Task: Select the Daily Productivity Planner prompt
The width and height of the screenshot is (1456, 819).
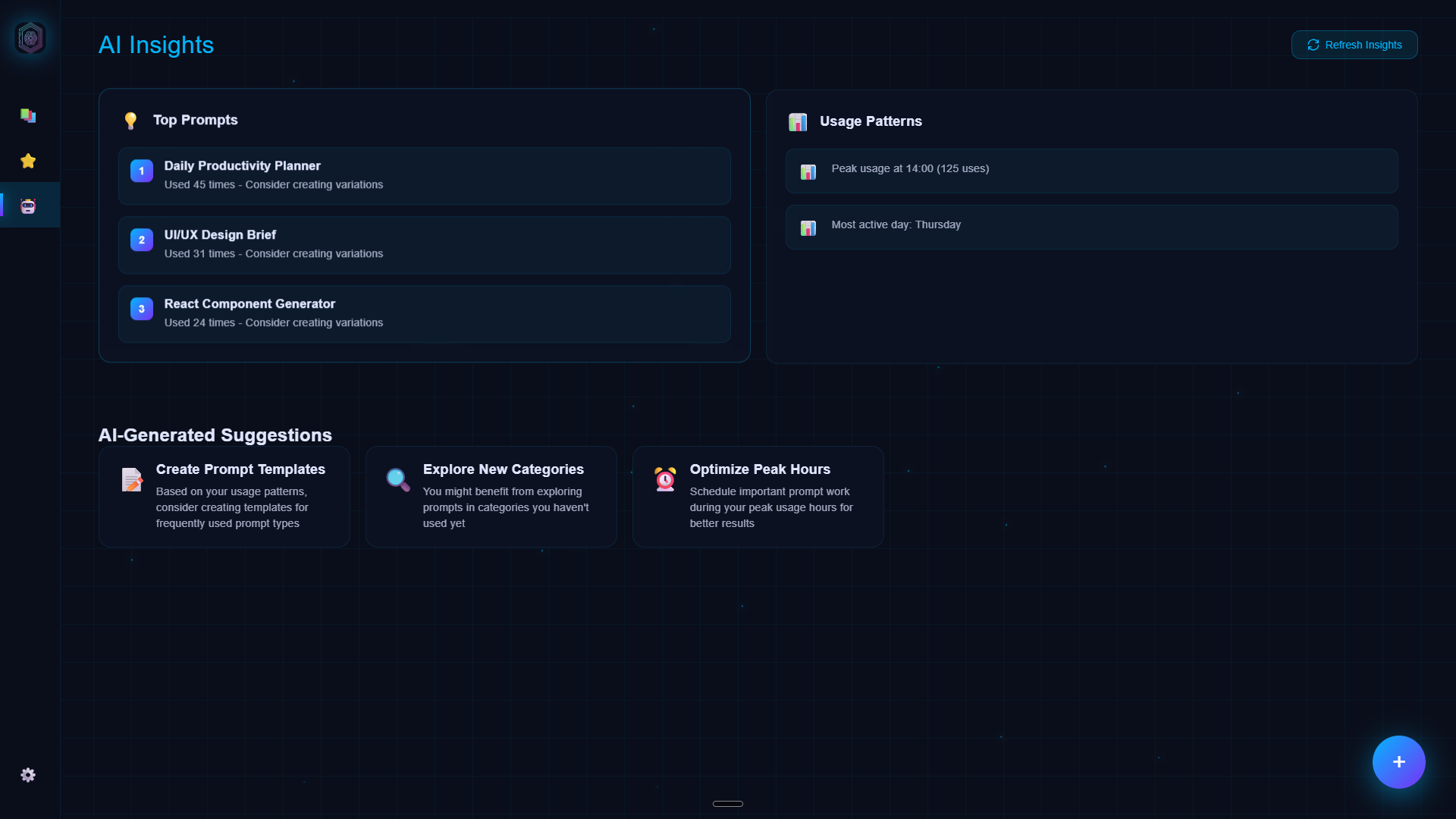Action: [x=424, y=176]
